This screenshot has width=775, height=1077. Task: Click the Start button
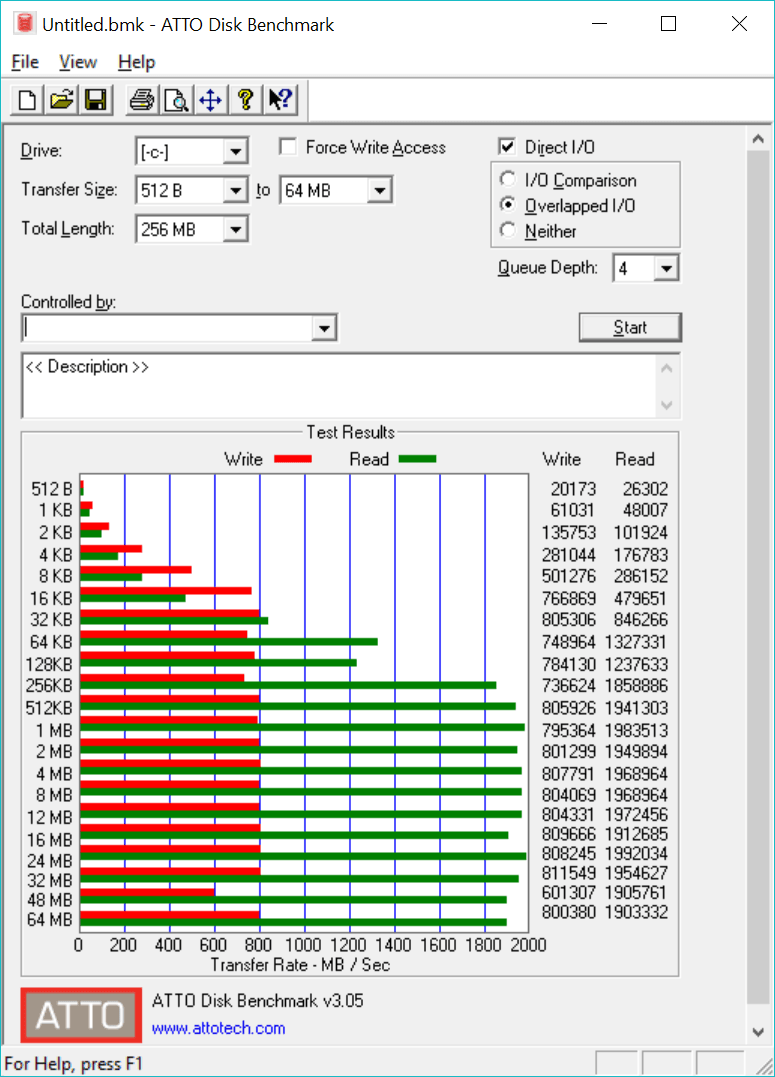630,327
